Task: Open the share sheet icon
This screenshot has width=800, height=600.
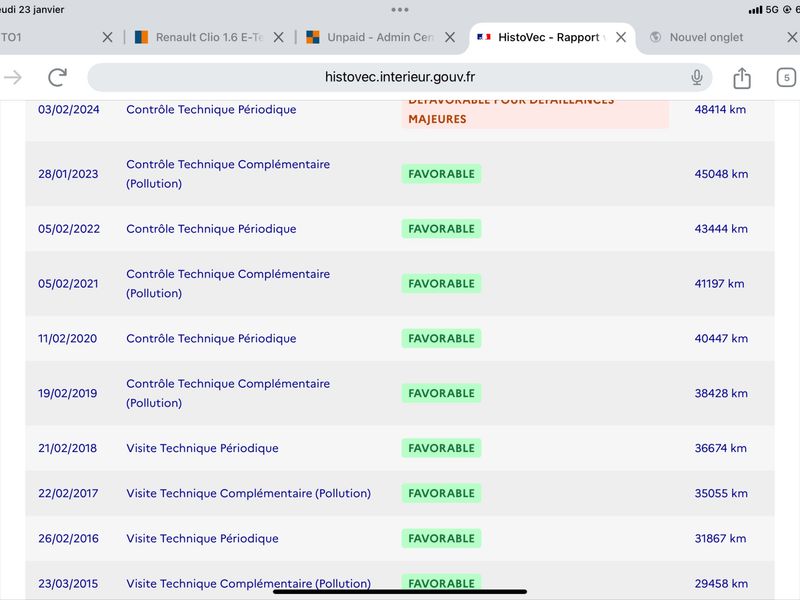Action: (x=742, y=78)
